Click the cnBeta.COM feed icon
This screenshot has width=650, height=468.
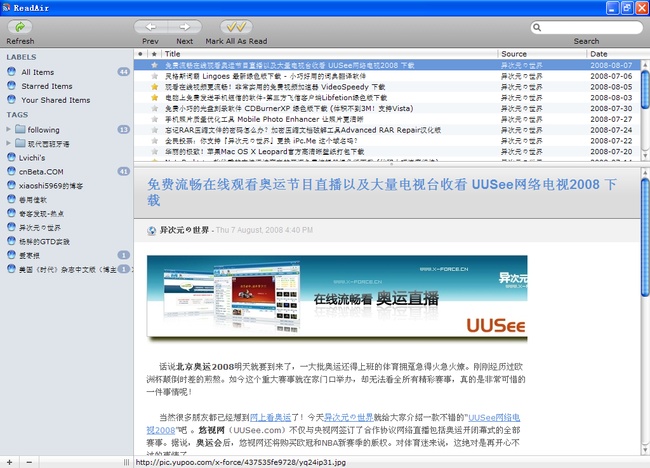[x=12, y=171]
